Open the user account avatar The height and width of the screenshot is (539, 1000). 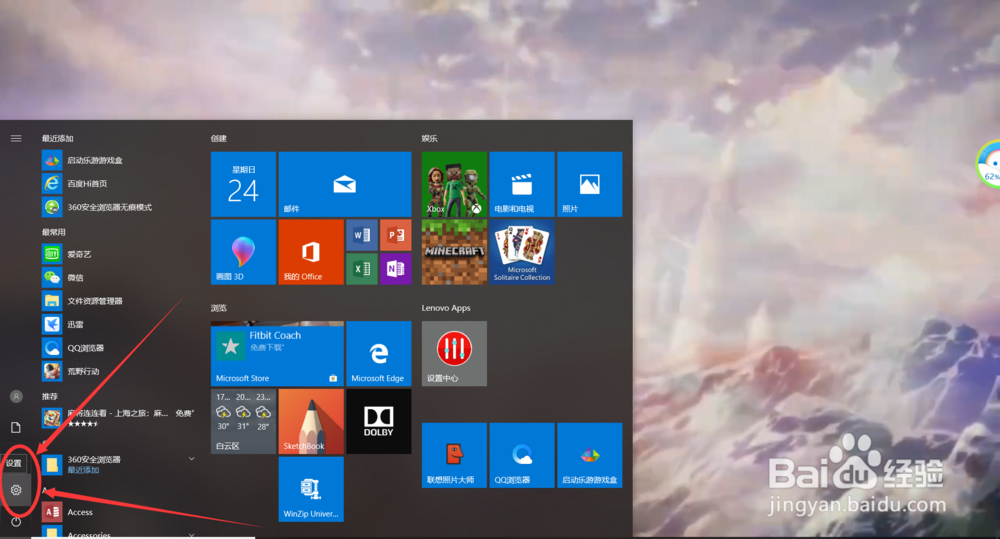[x=16, y=396]
